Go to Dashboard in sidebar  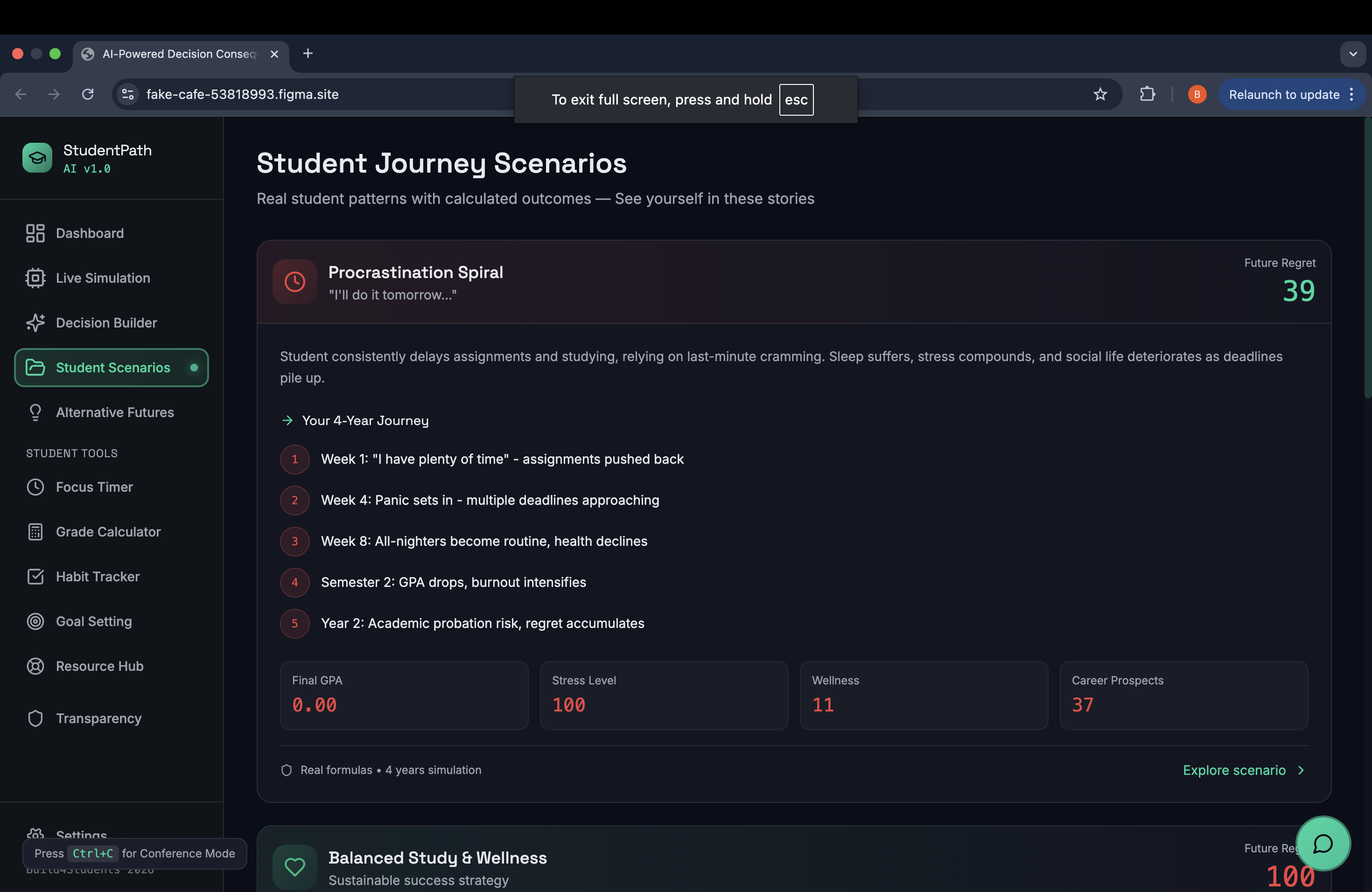(89, 233)
